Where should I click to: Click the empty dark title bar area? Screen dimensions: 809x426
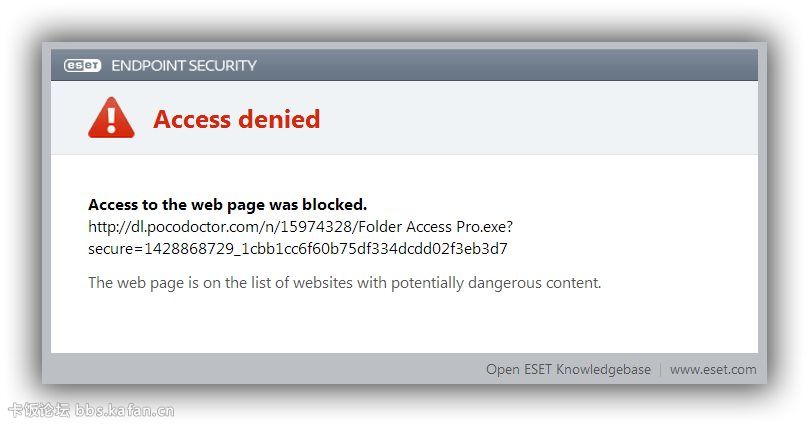point(500,66)
